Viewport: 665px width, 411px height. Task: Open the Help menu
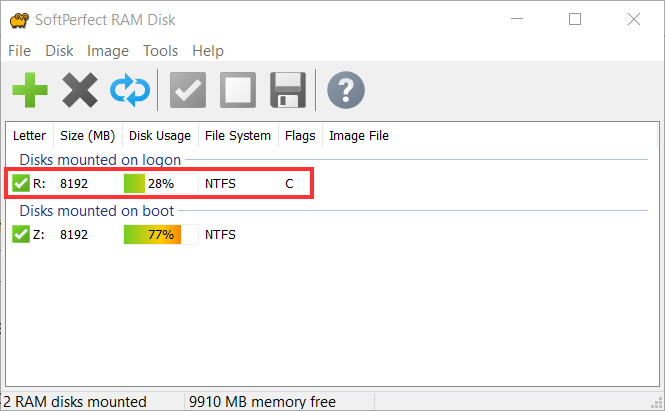(x=208, y=51)
